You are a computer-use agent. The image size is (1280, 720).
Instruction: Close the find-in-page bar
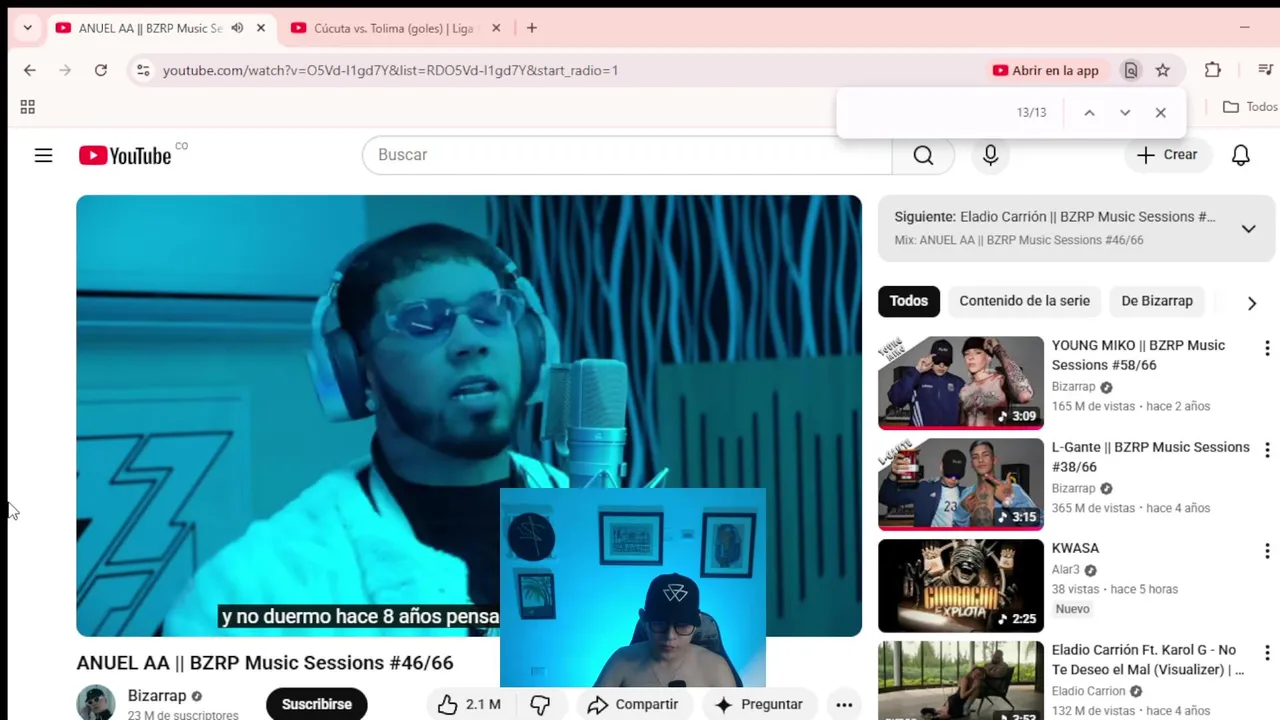(x=1160, y=113)
